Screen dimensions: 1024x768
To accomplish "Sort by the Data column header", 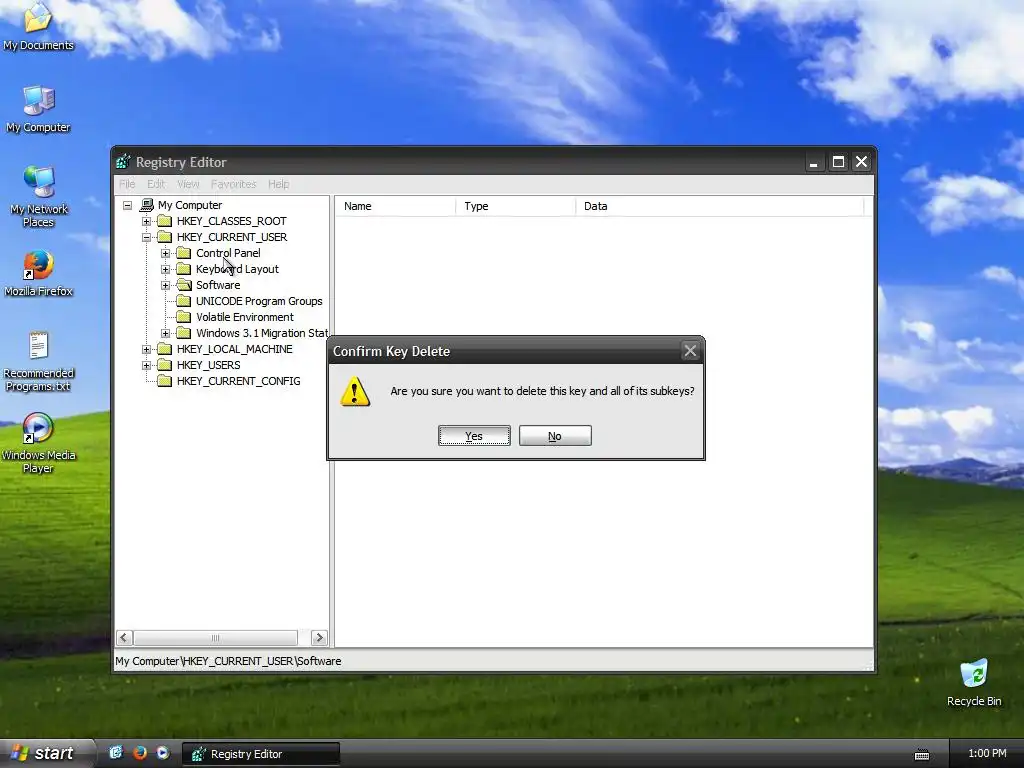I will click(x=720, y=206).
